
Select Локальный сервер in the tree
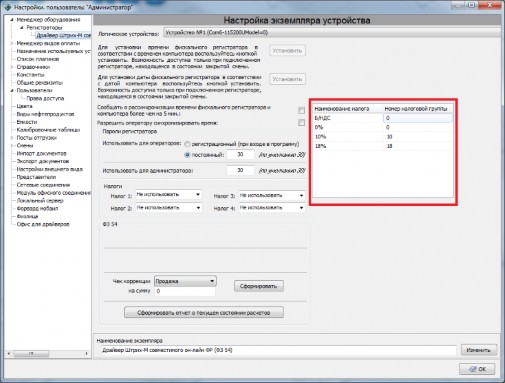pyautogui.click(x=40, y=201)
